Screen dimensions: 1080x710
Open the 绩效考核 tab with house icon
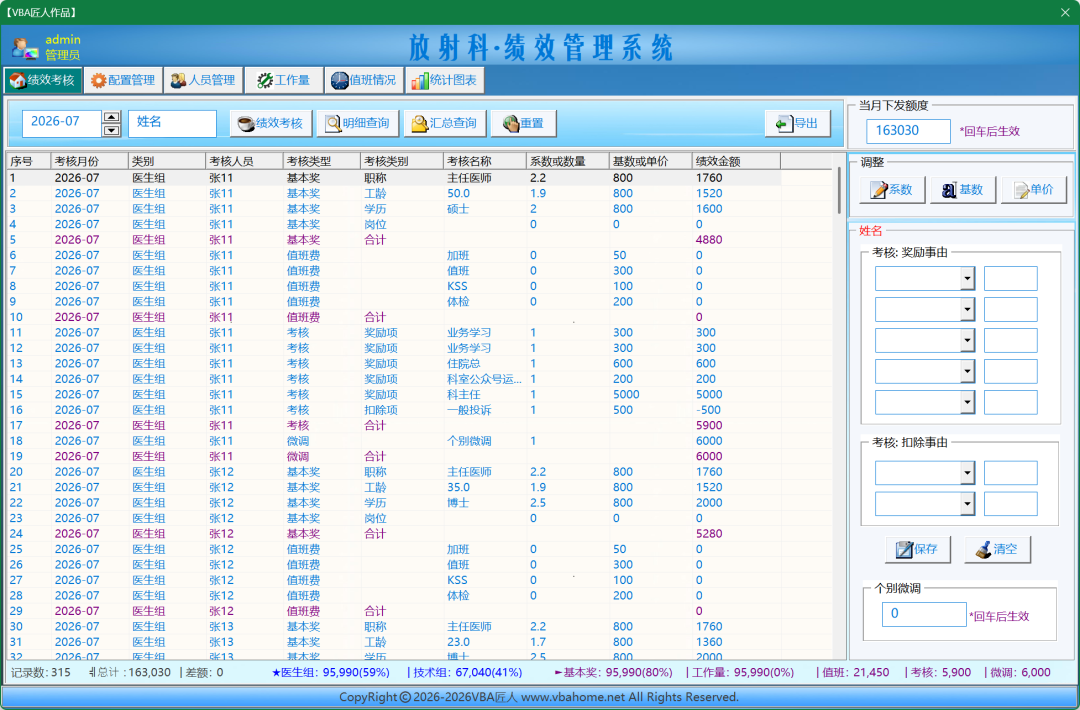point(43,81)
